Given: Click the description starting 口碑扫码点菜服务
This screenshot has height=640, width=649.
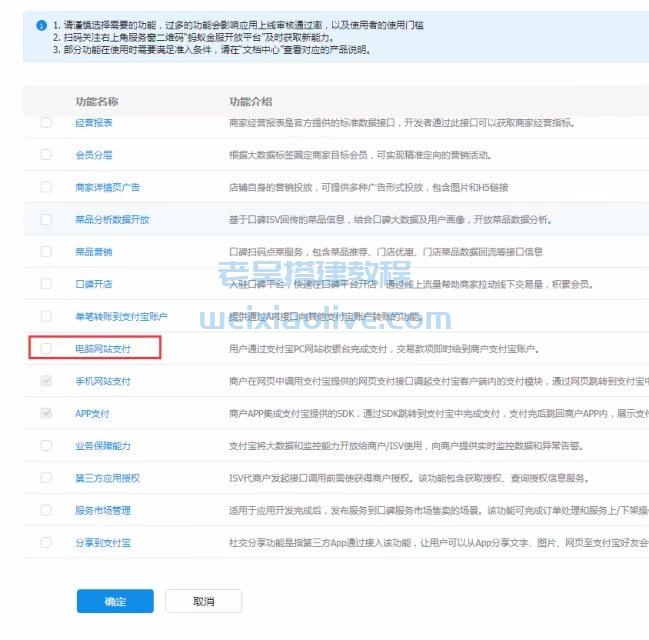Looking at the screenshot, I should click(386, 252).
